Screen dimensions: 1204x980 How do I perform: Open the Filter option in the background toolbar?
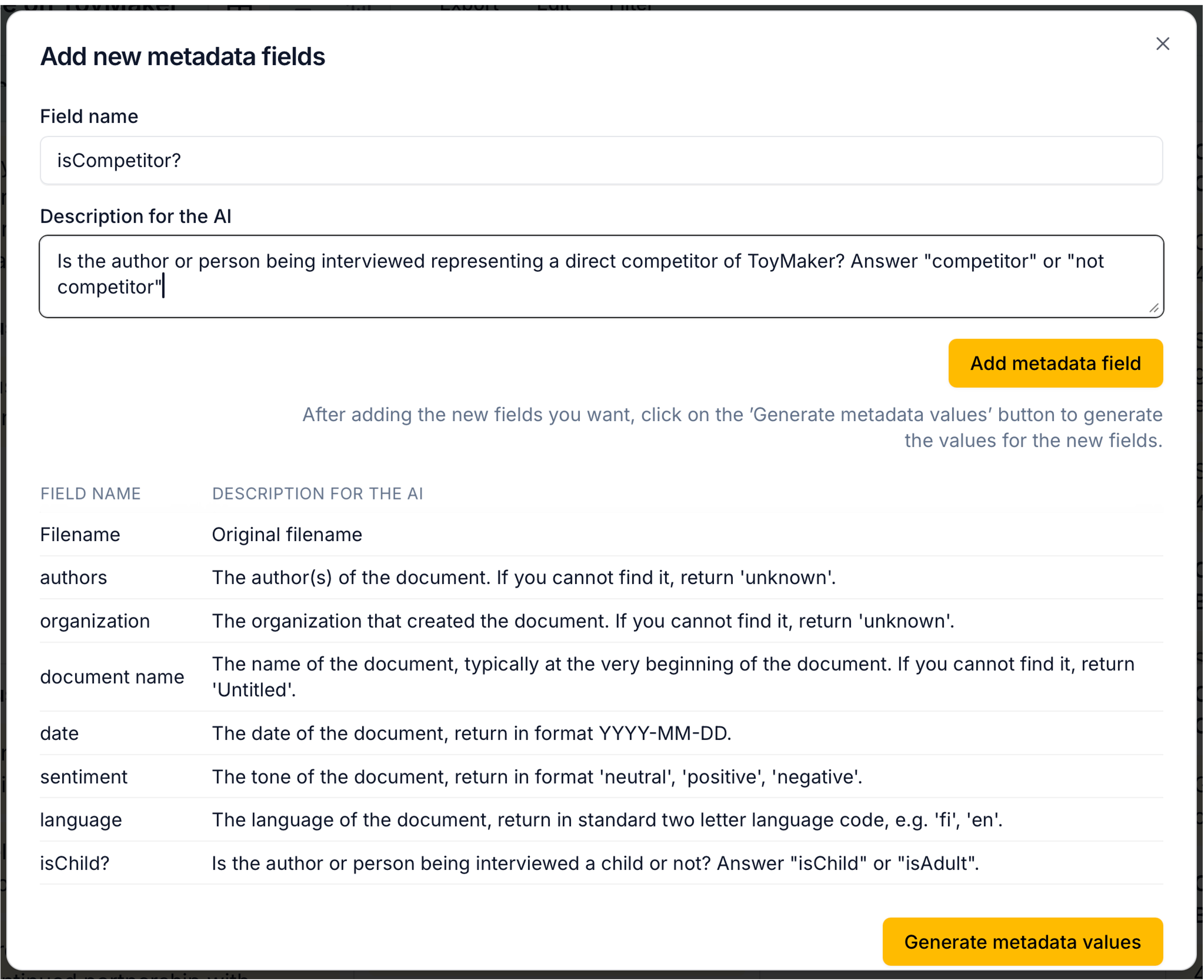click(630, 5)
